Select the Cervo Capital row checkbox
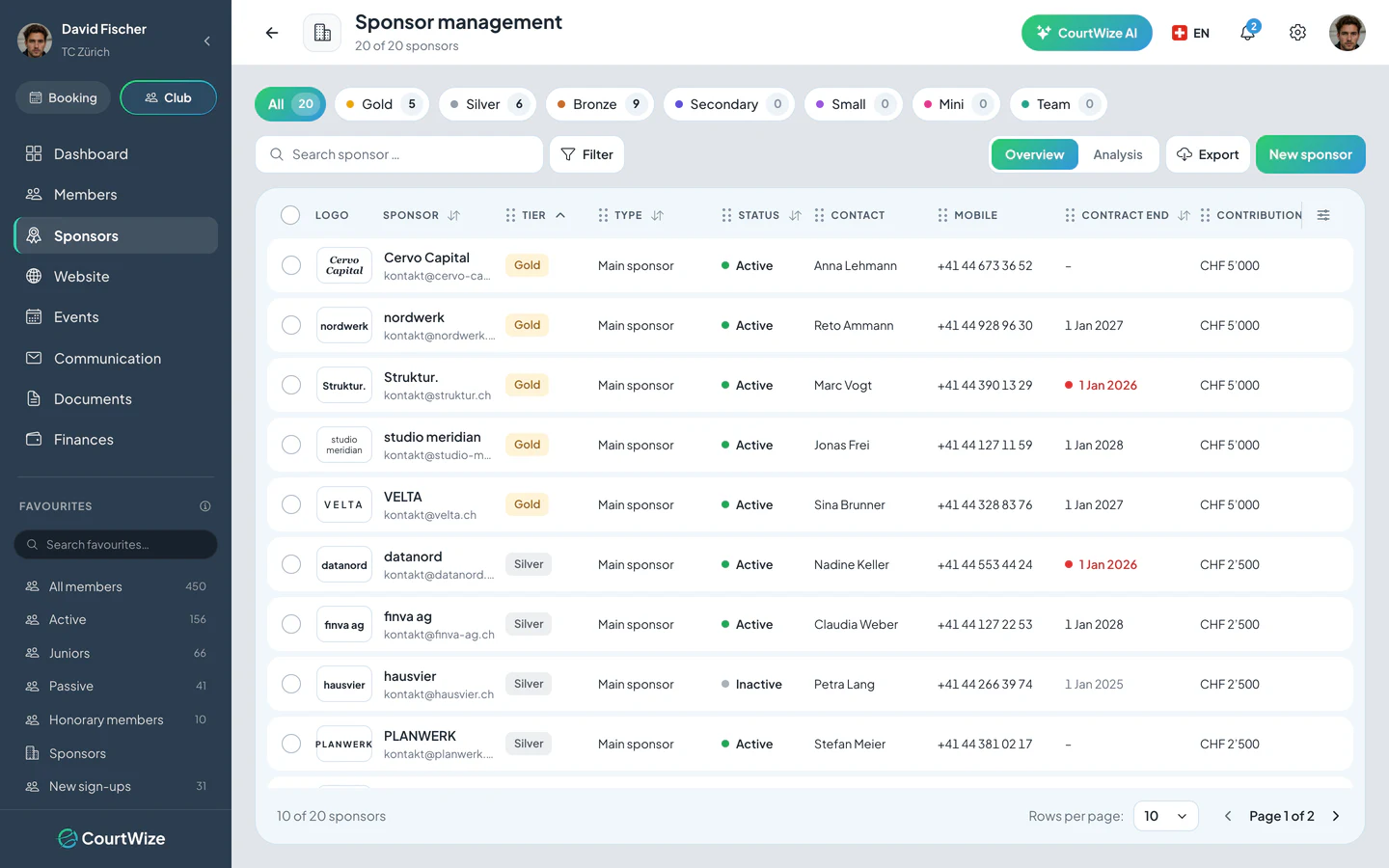Screen dimensions: 1389x868 point(291,265)
